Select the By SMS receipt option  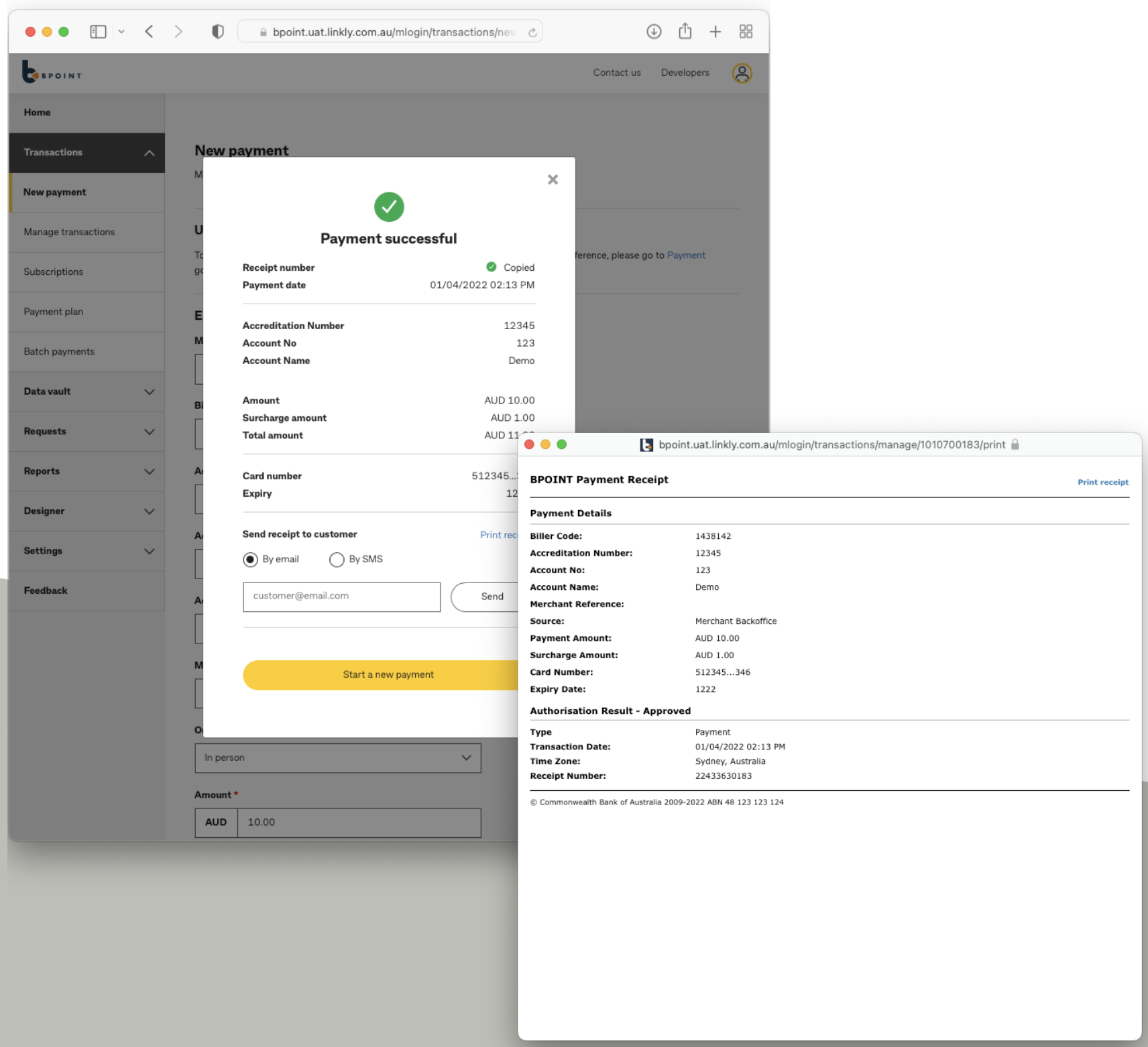pos(336,559)
